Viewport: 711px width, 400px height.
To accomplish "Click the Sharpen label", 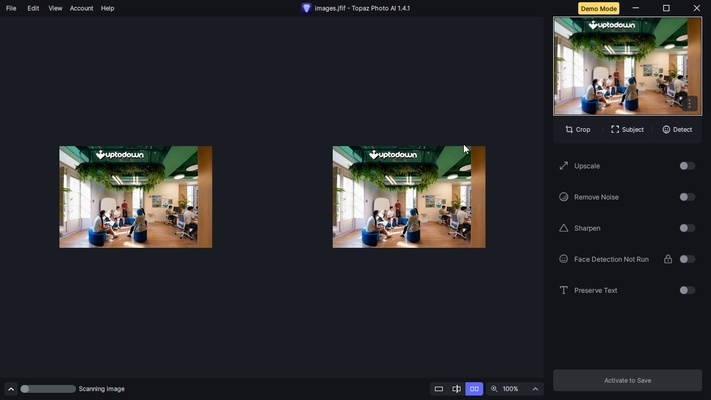I will tap(587, 228).
